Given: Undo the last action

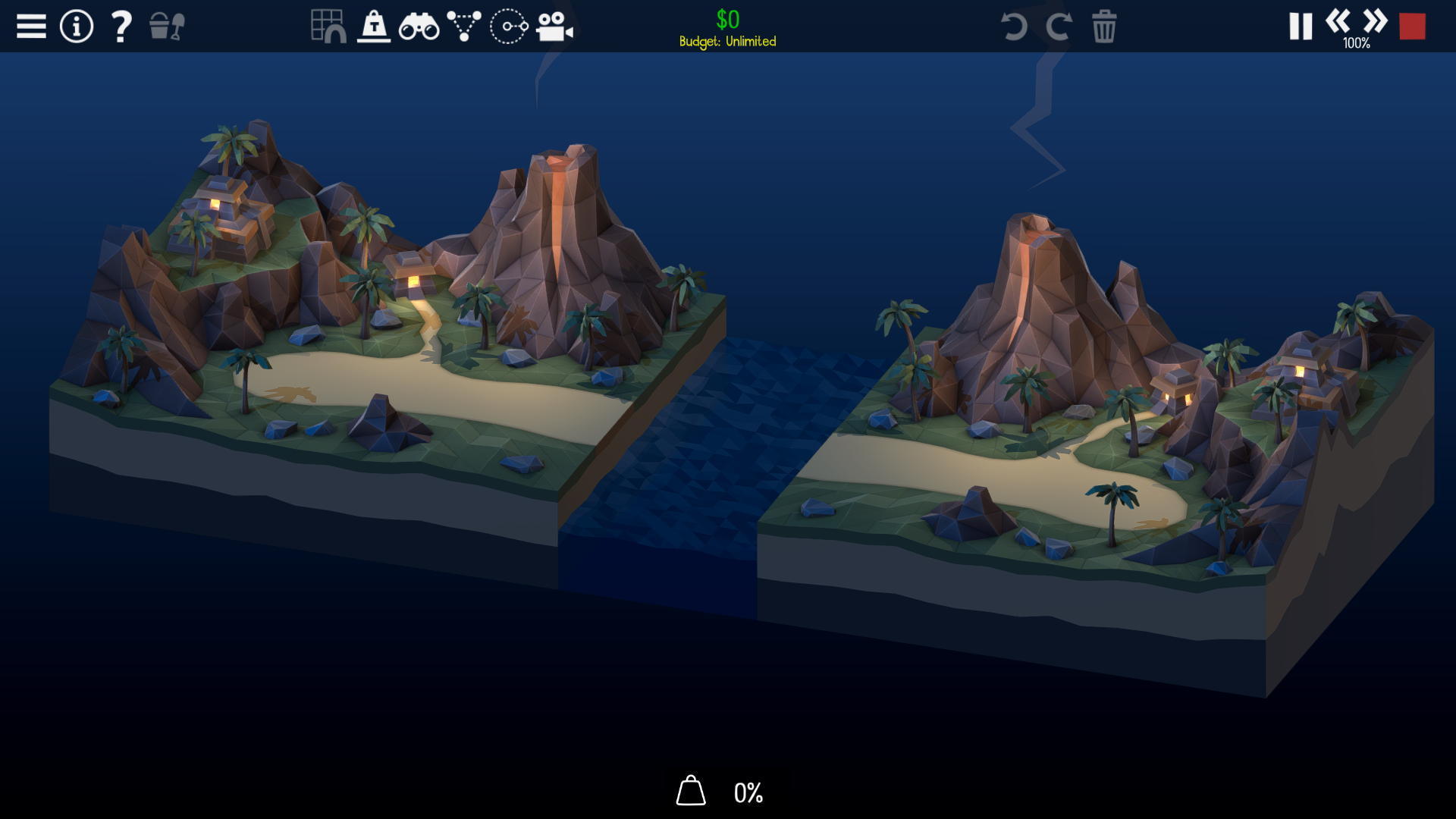Looking at the screenshot, I should [x=1013, y=27].
